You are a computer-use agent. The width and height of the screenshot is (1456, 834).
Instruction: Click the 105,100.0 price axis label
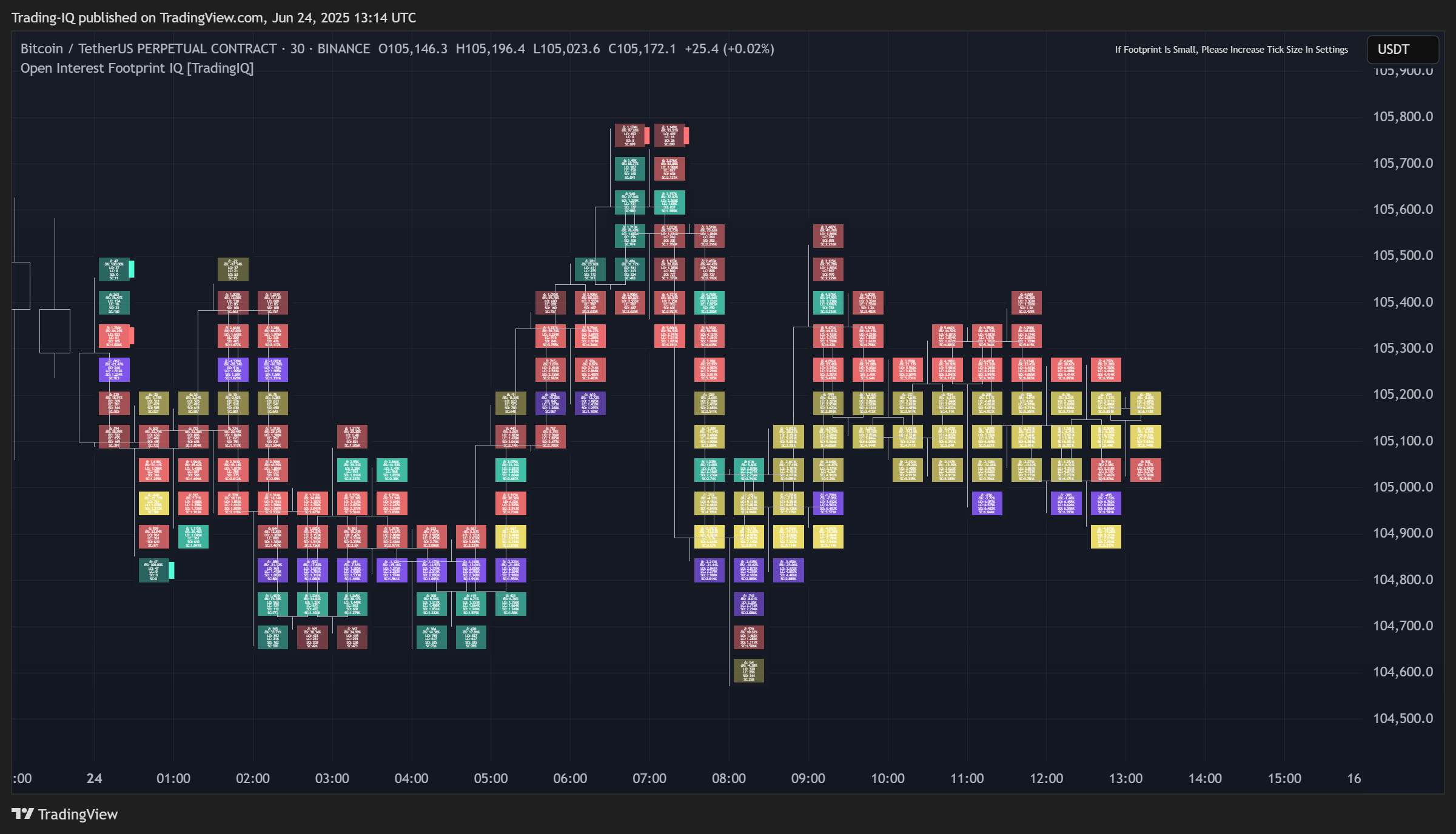(x=1403, y=441)
